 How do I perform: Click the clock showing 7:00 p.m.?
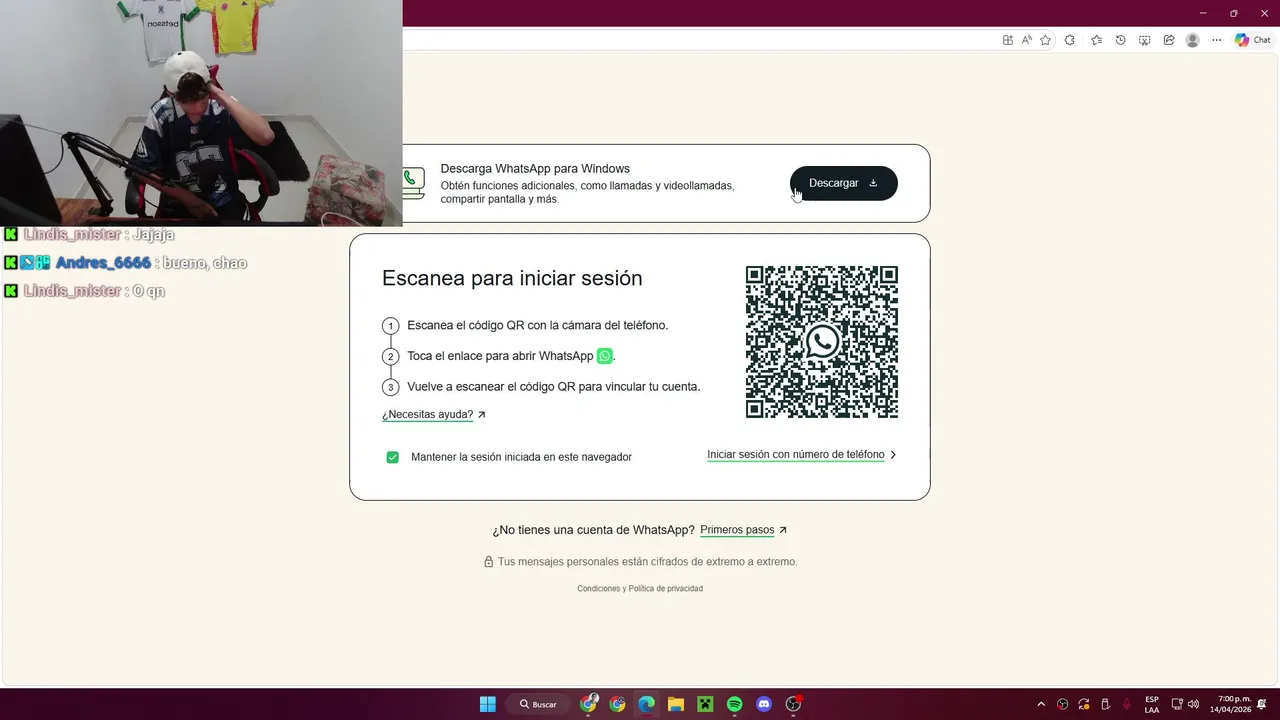[x=1230, y=704]
